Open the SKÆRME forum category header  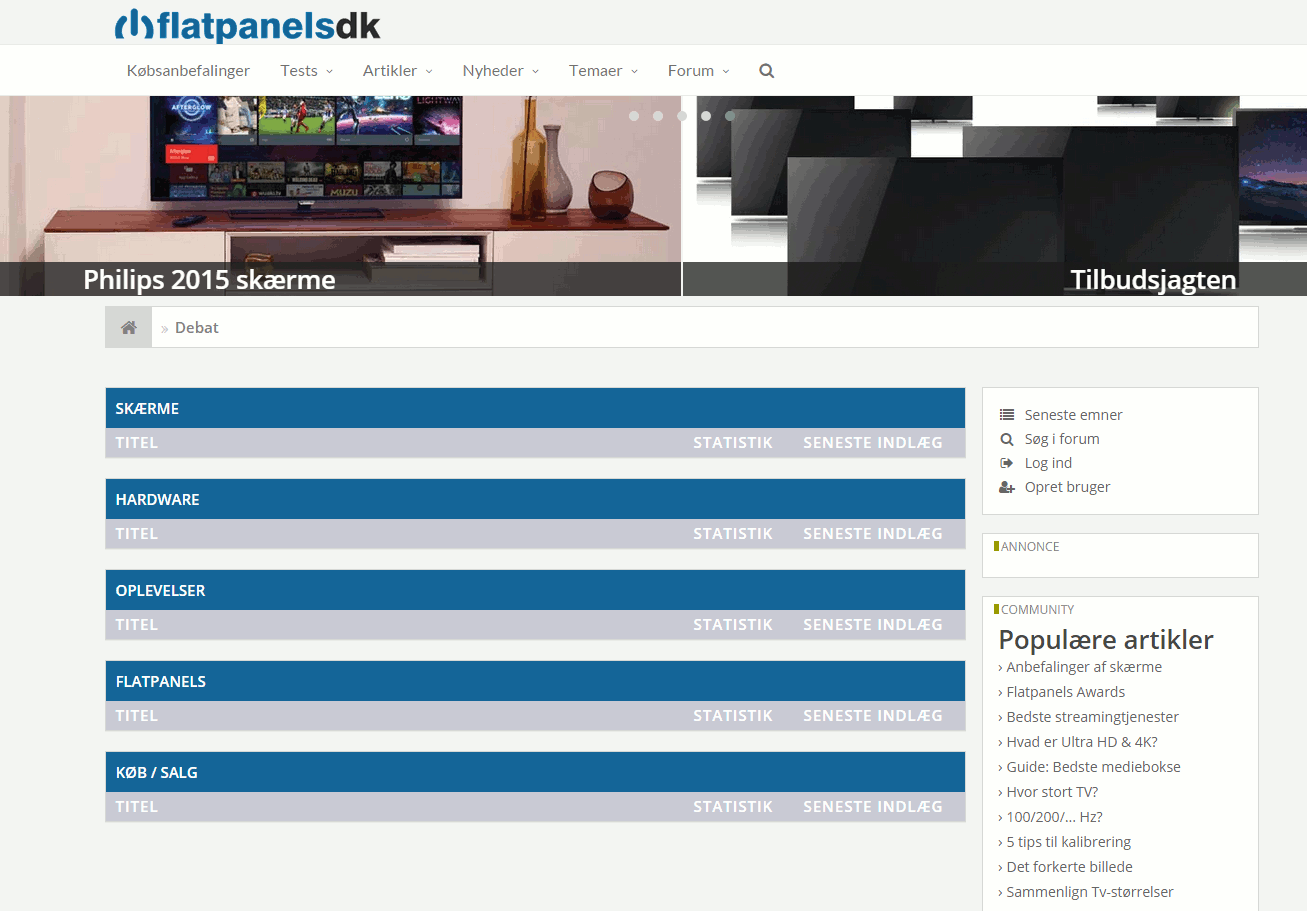(x=147, y=409)
